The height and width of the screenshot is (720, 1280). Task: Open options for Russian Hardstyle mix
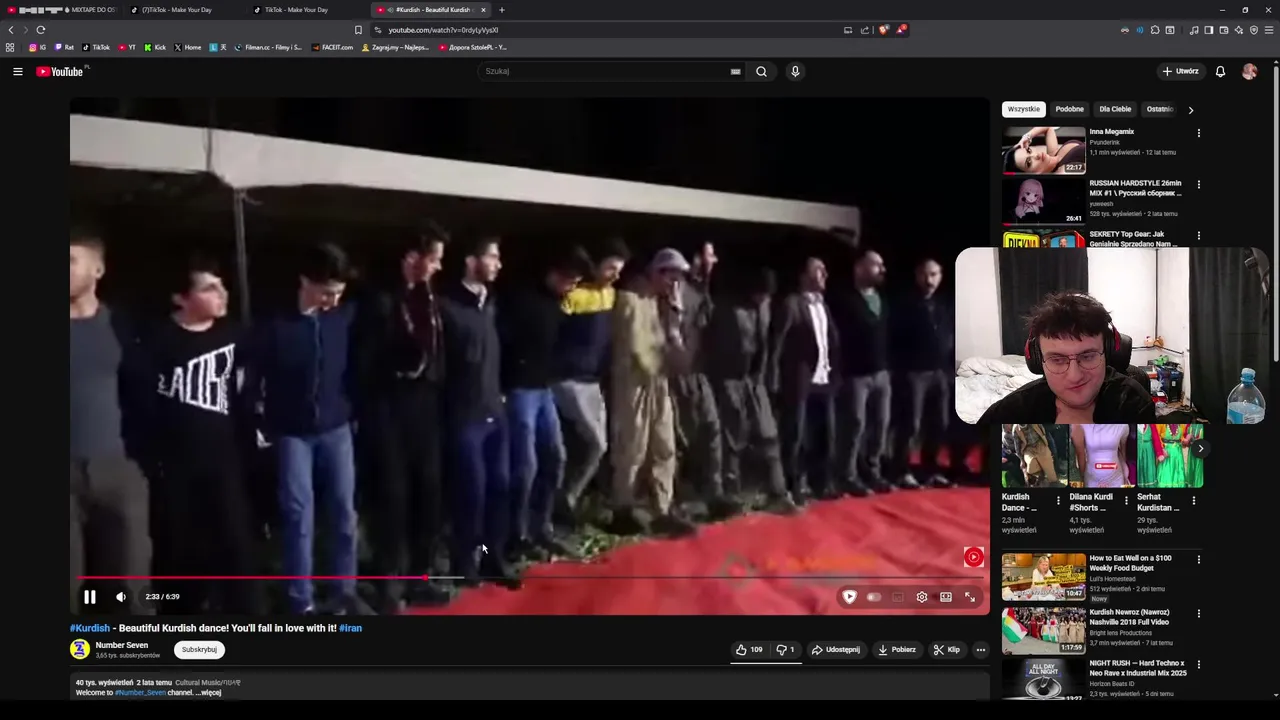(1198, 185)
